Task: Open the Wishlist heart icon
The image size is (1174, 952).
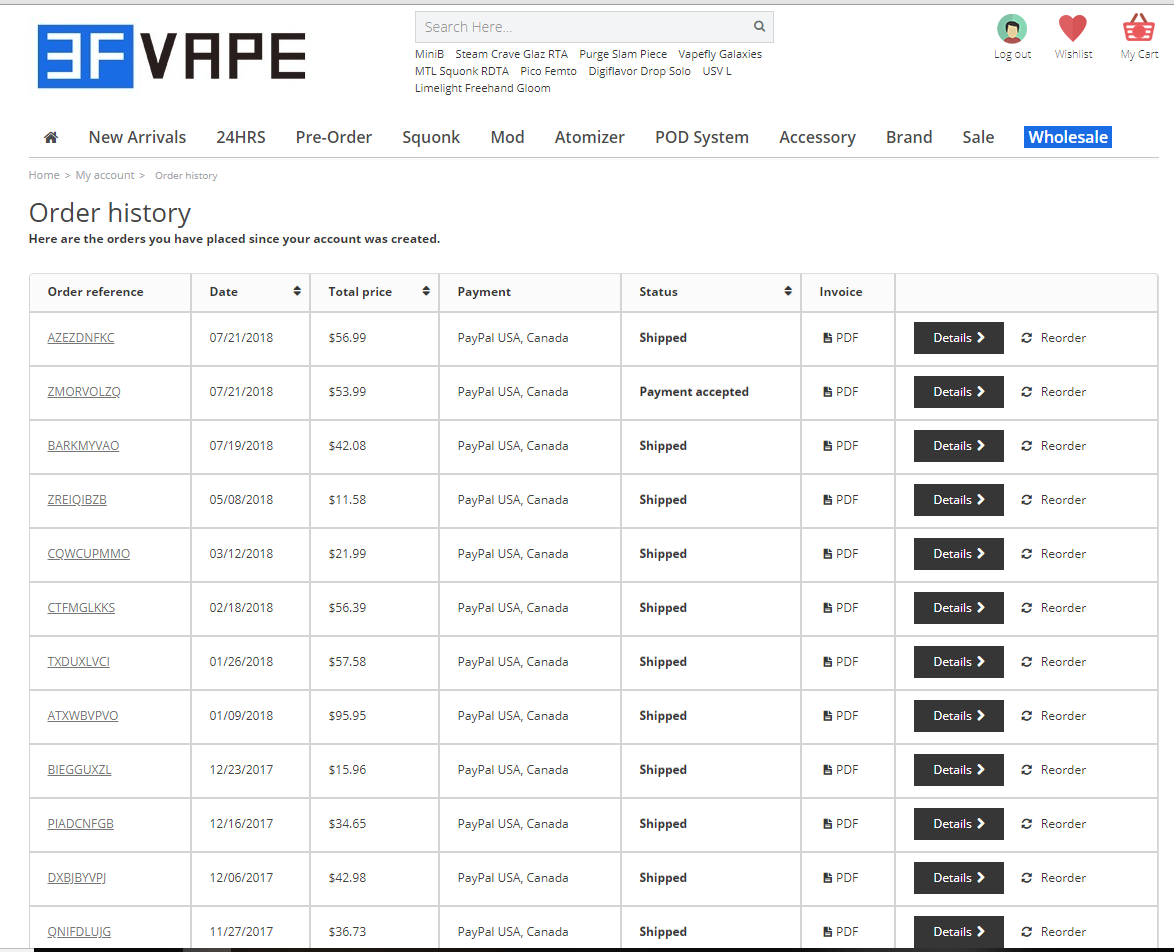Action: 1073,29
